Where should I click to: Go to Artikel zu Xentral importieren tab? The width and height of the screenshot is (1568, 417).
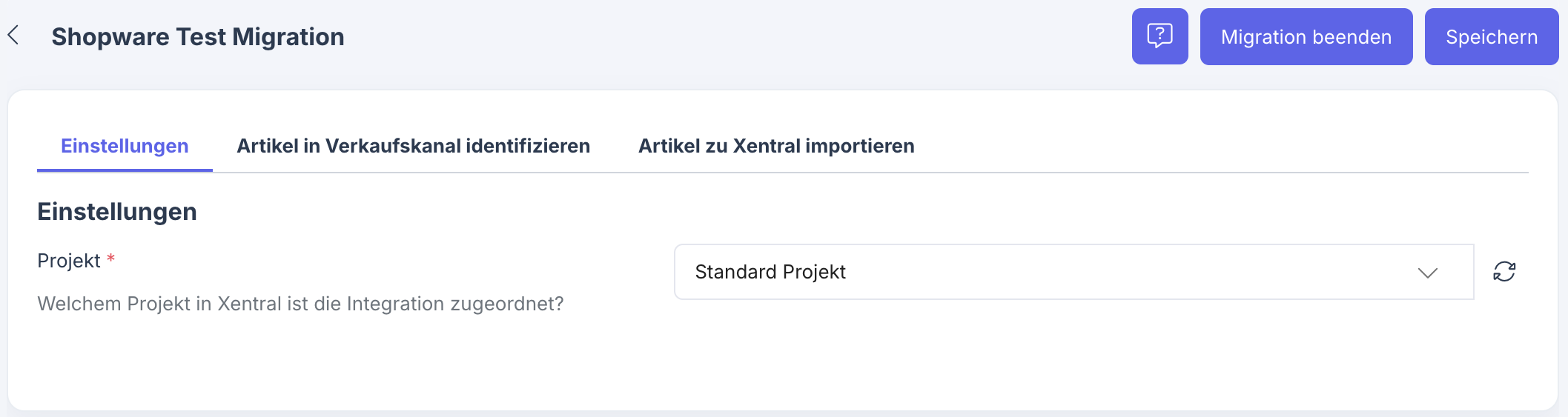776,146
